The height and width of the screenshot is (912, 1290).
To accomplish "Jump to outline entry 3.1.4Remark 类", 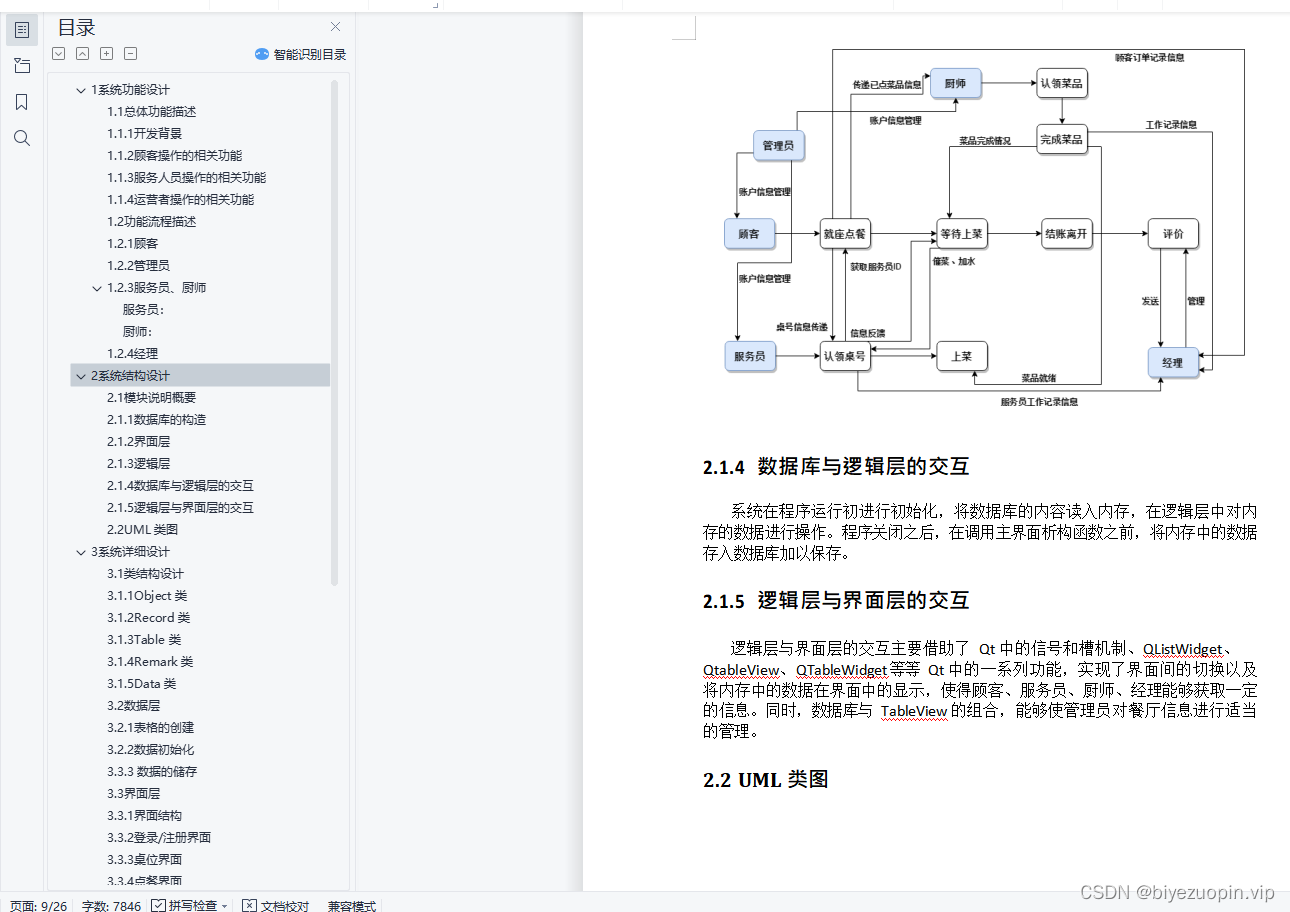I will (x=150, y=661).
